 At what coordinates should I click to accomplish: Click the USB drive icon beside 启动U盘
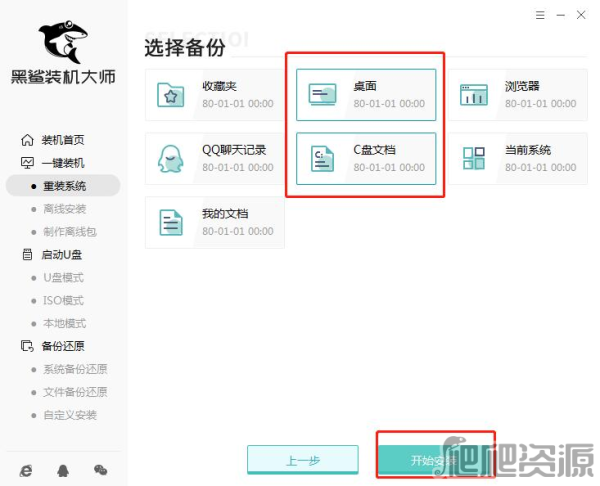tap(27, 255)
